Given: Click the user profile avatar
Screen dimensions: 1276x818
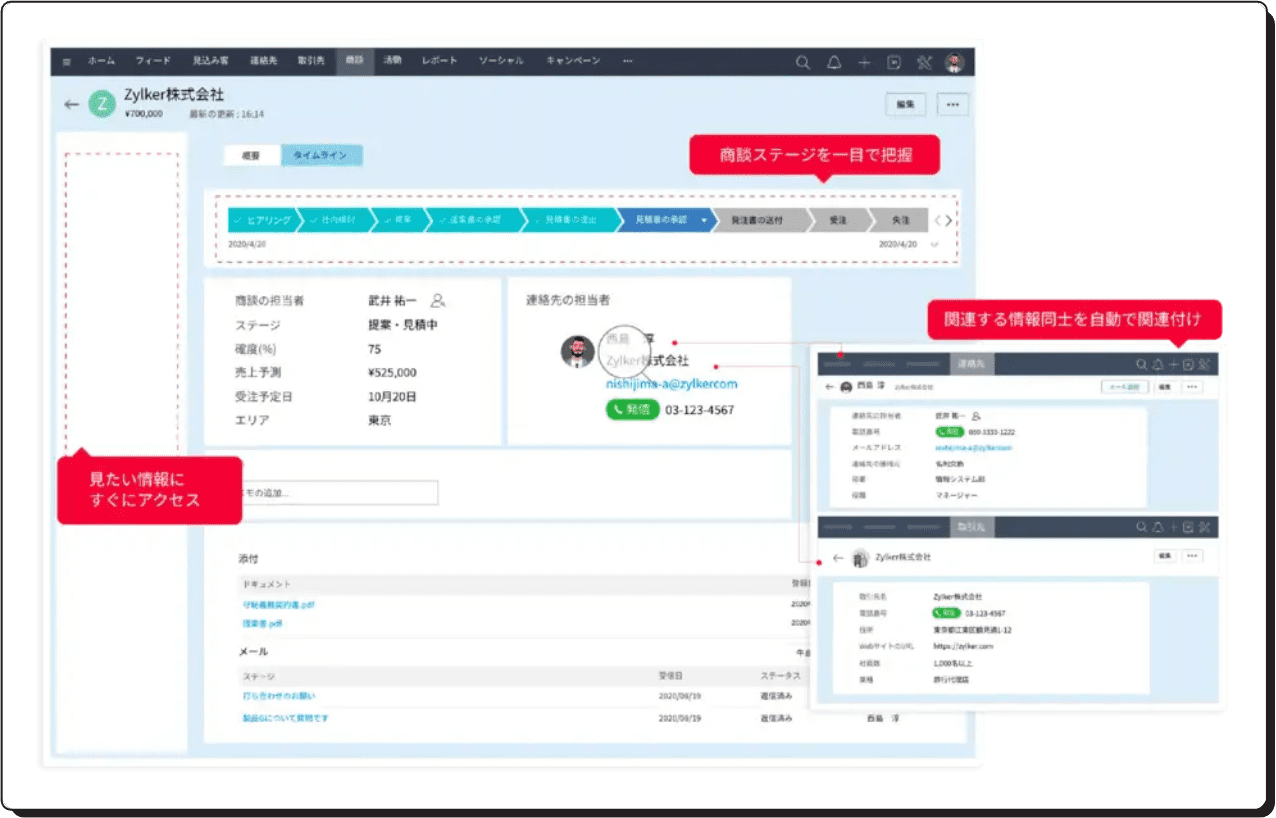Looking at the screenshot, I should [x=955, y=62].
